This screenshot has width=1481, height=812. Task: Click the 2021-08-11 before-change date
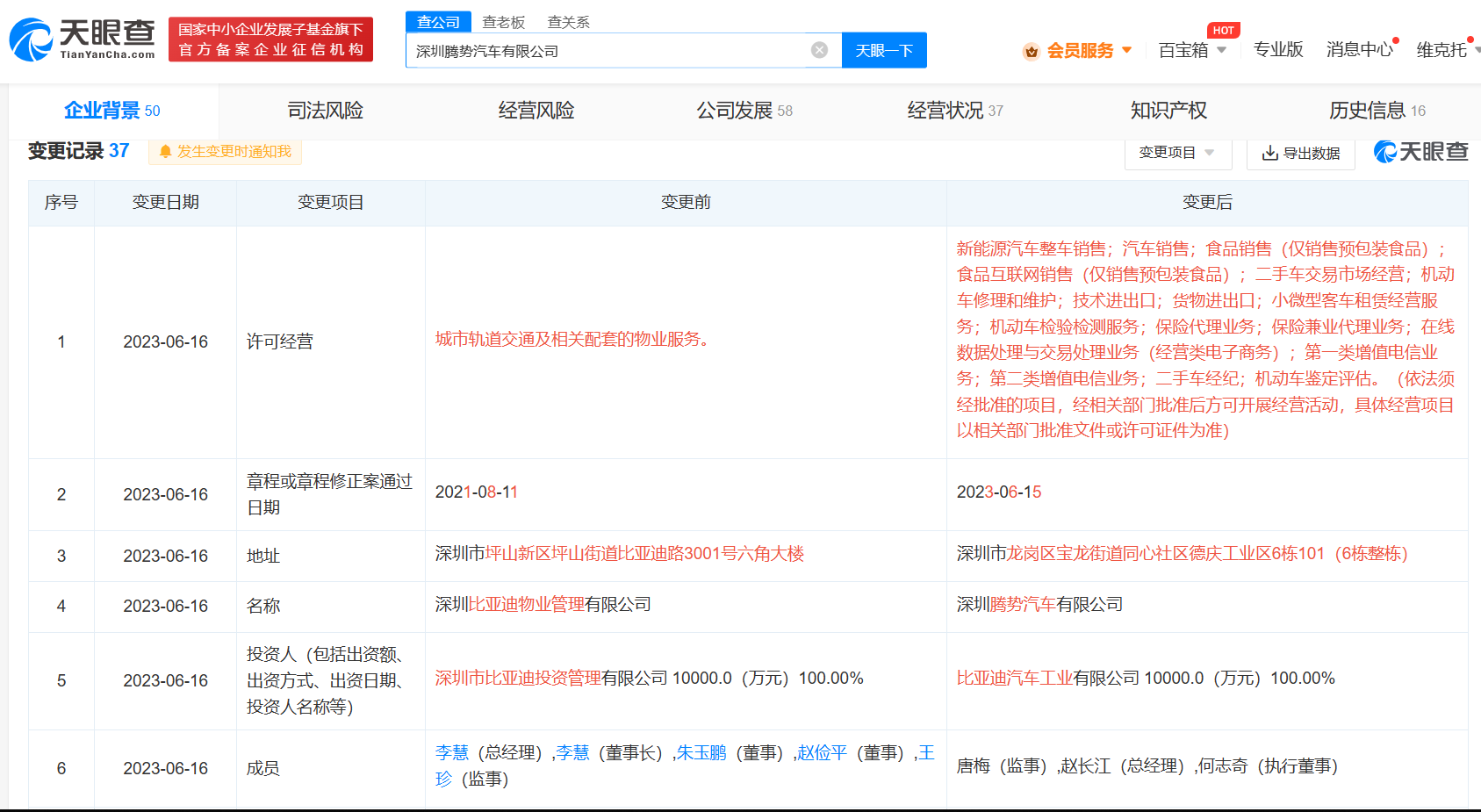[477, 492]
